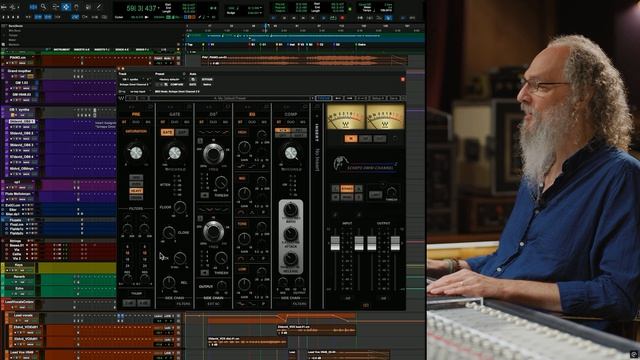Click the Waves preset name bar

(230, 98)
